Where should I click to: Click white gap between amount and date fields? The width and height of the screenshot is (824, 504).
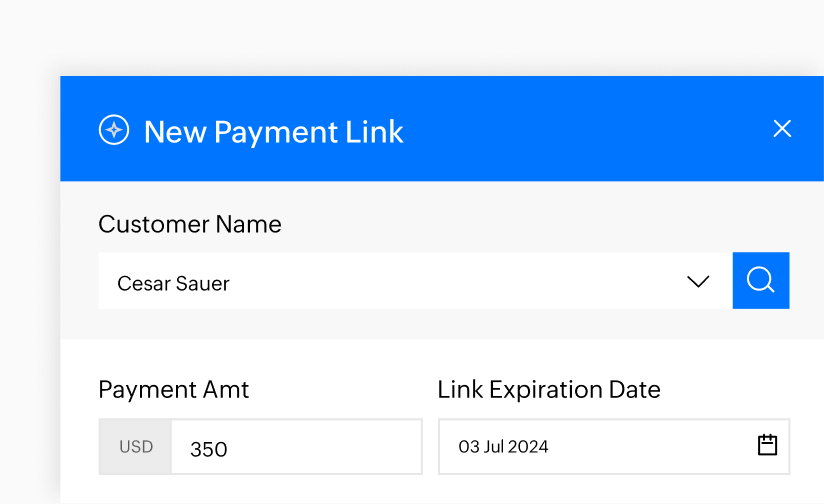point(430,447)
